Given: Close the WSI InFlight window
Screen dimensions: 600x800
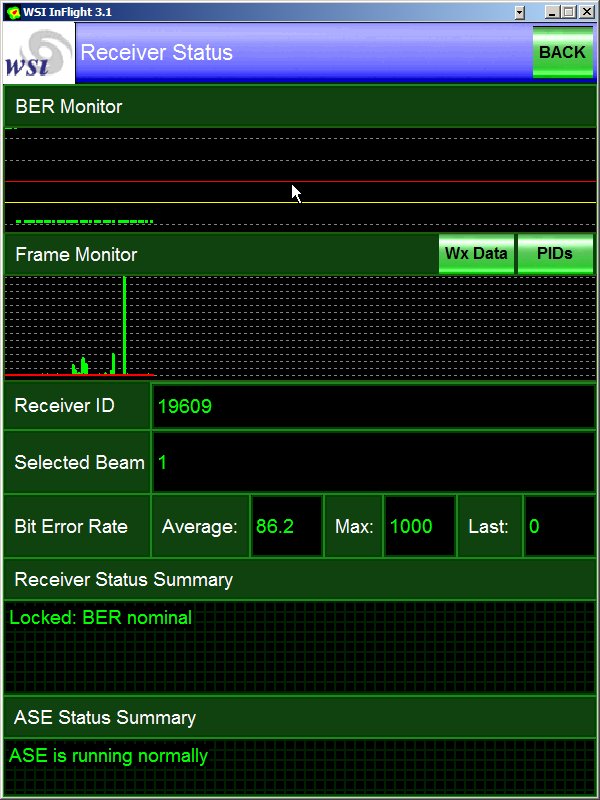Looking at the screenshot, I should pos(587,12).
